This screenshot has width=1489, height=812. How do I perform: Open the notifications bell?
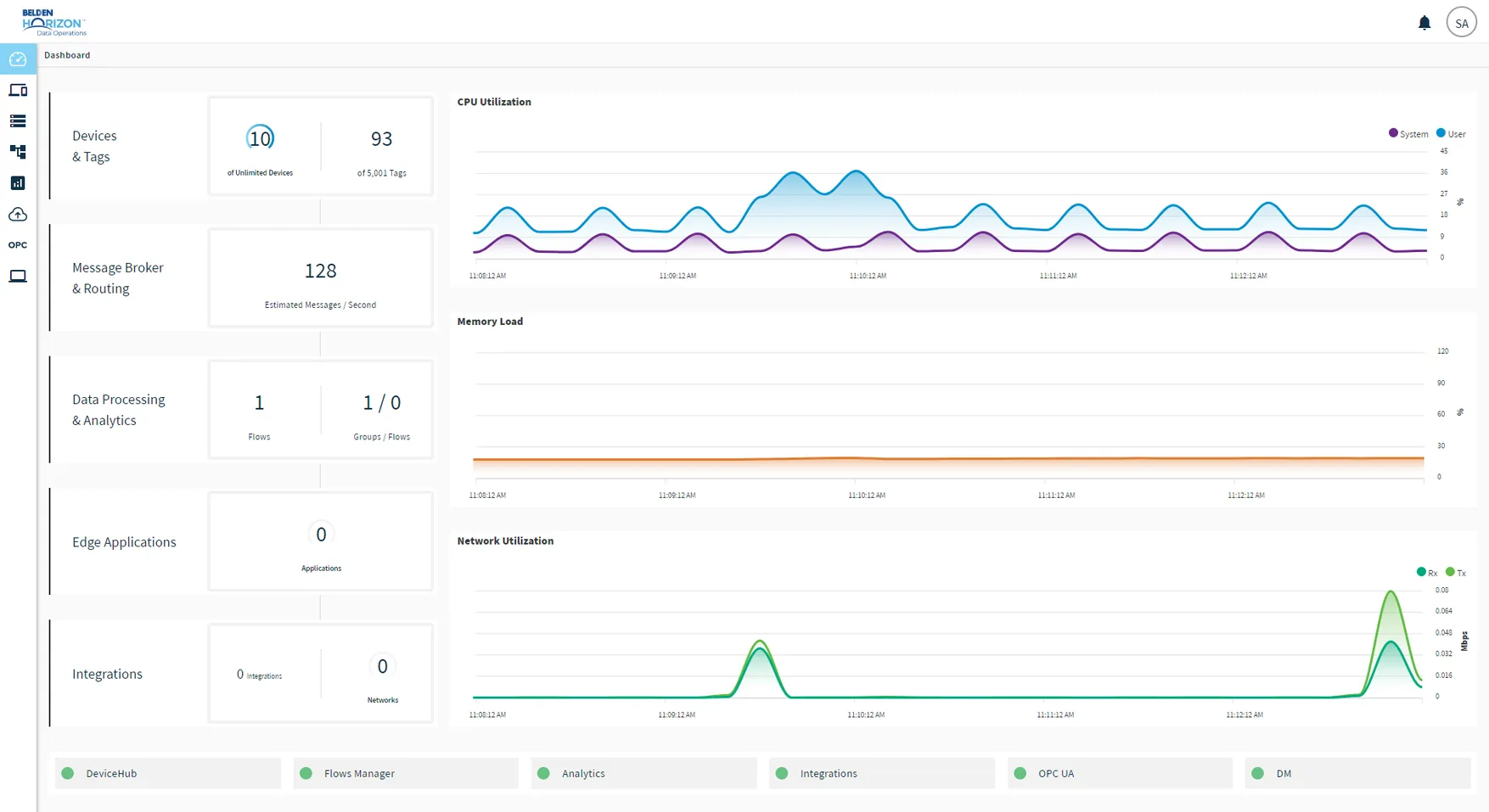1424,23
